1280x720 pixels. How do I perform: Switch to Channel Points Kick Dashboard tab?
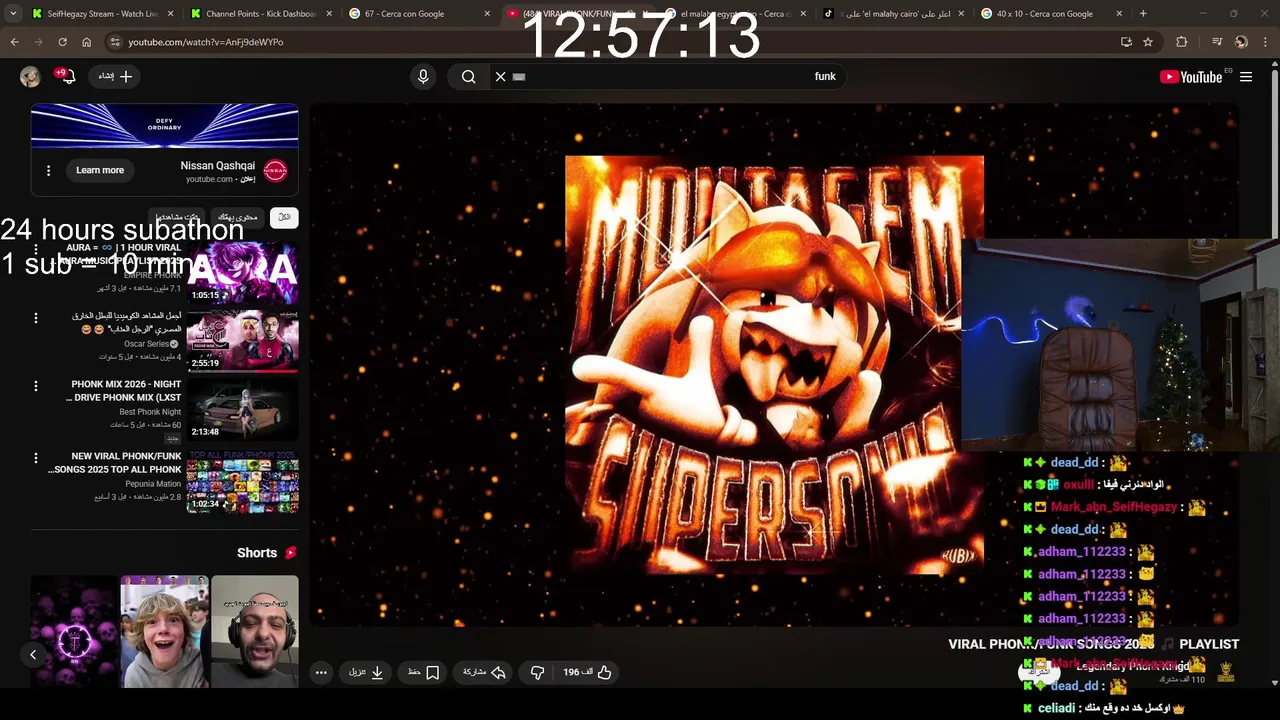point(260,14)
